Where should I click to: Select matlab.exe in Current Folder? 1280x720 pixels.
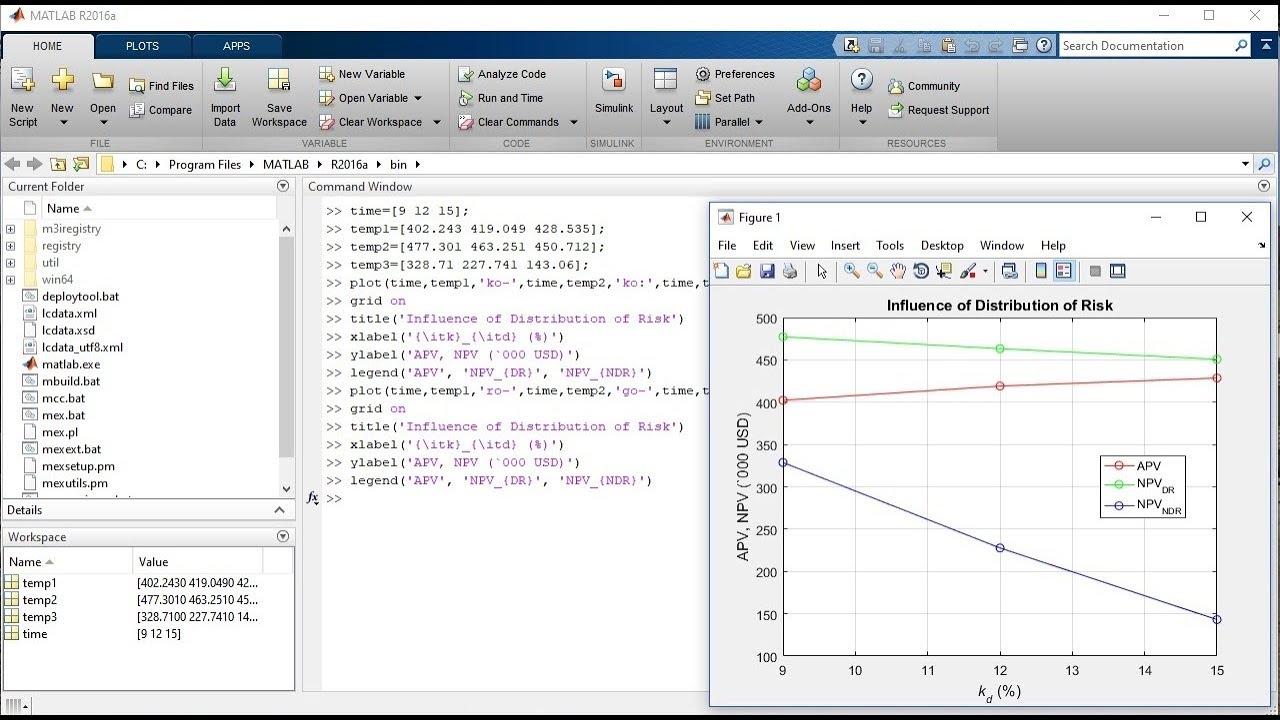(x=71, y=364)
